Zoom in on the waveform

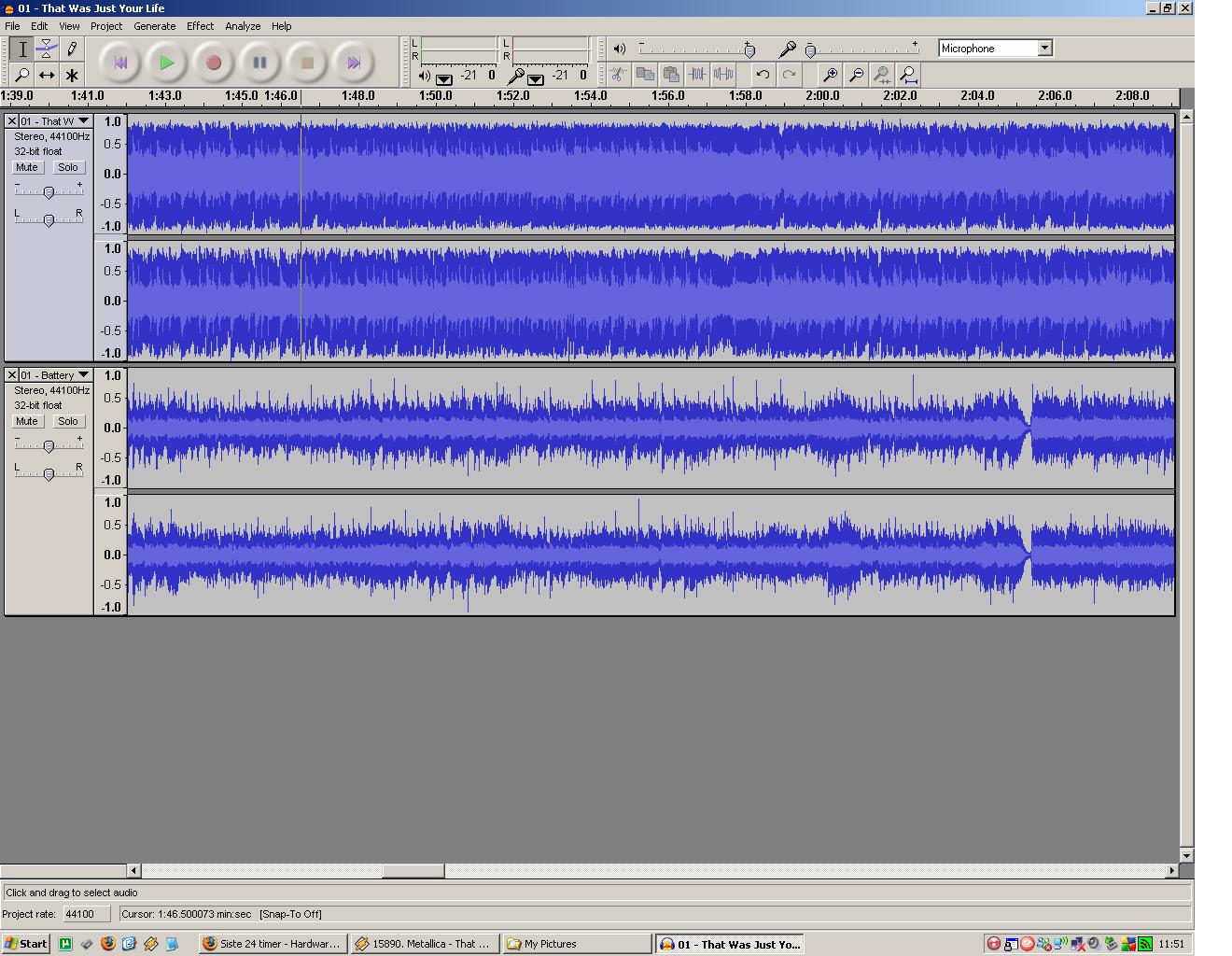(829, 74)
